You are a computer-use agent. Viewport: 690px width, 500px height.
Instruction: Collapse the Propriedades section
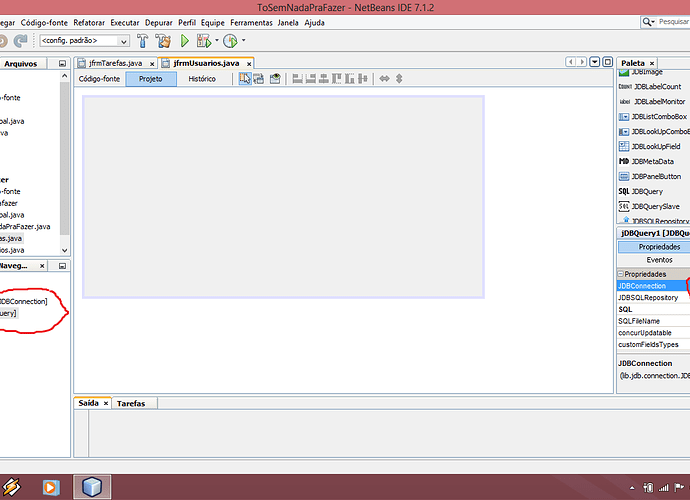tap(620, 274)
